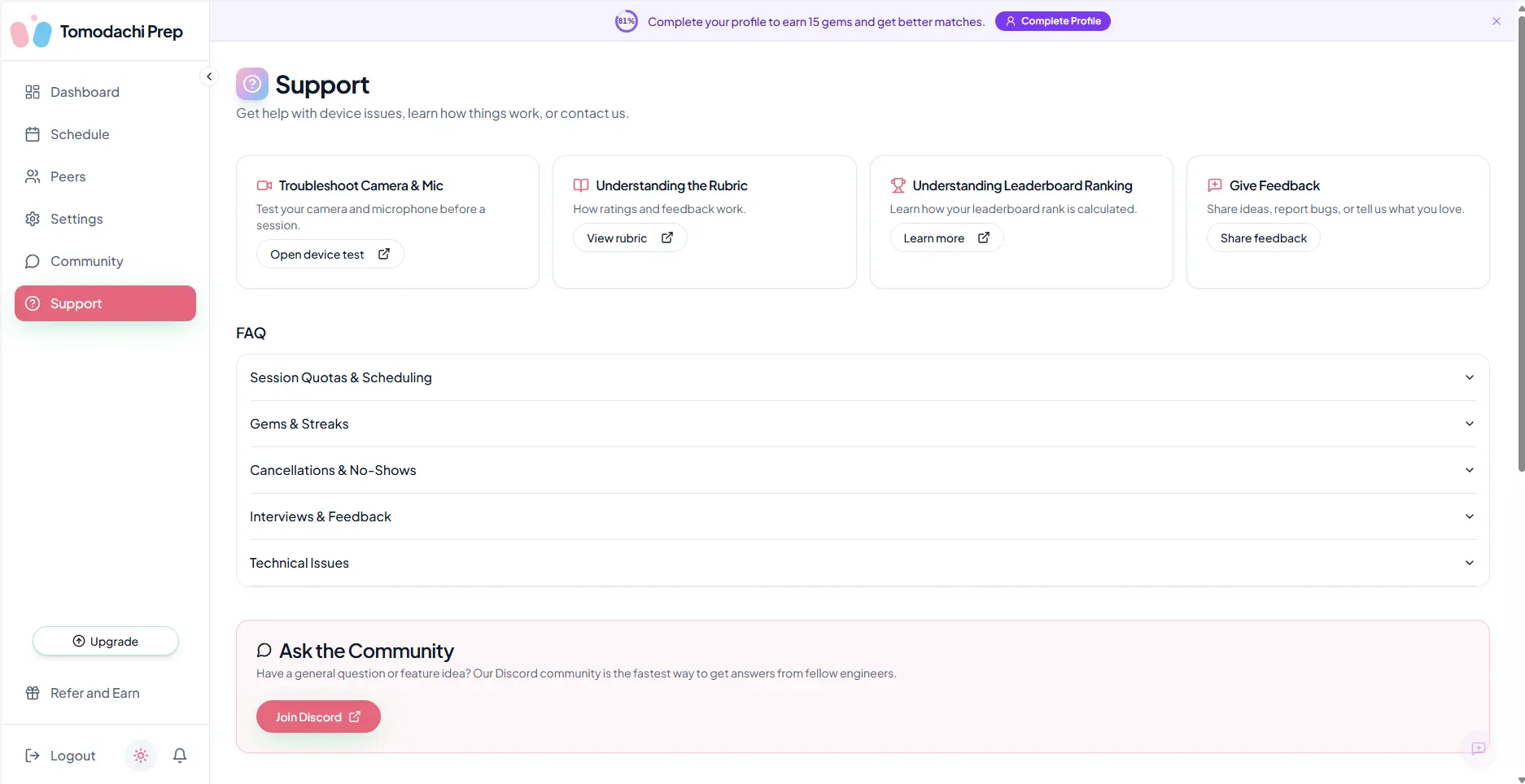
Task: Click the Complete Profile button
Action: [1052, 21]
